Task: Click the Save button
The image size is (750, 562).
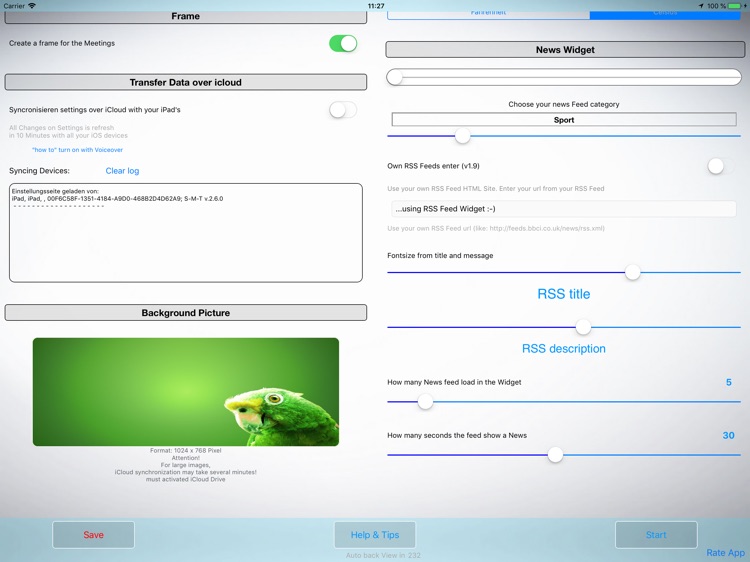Action: 93,535
